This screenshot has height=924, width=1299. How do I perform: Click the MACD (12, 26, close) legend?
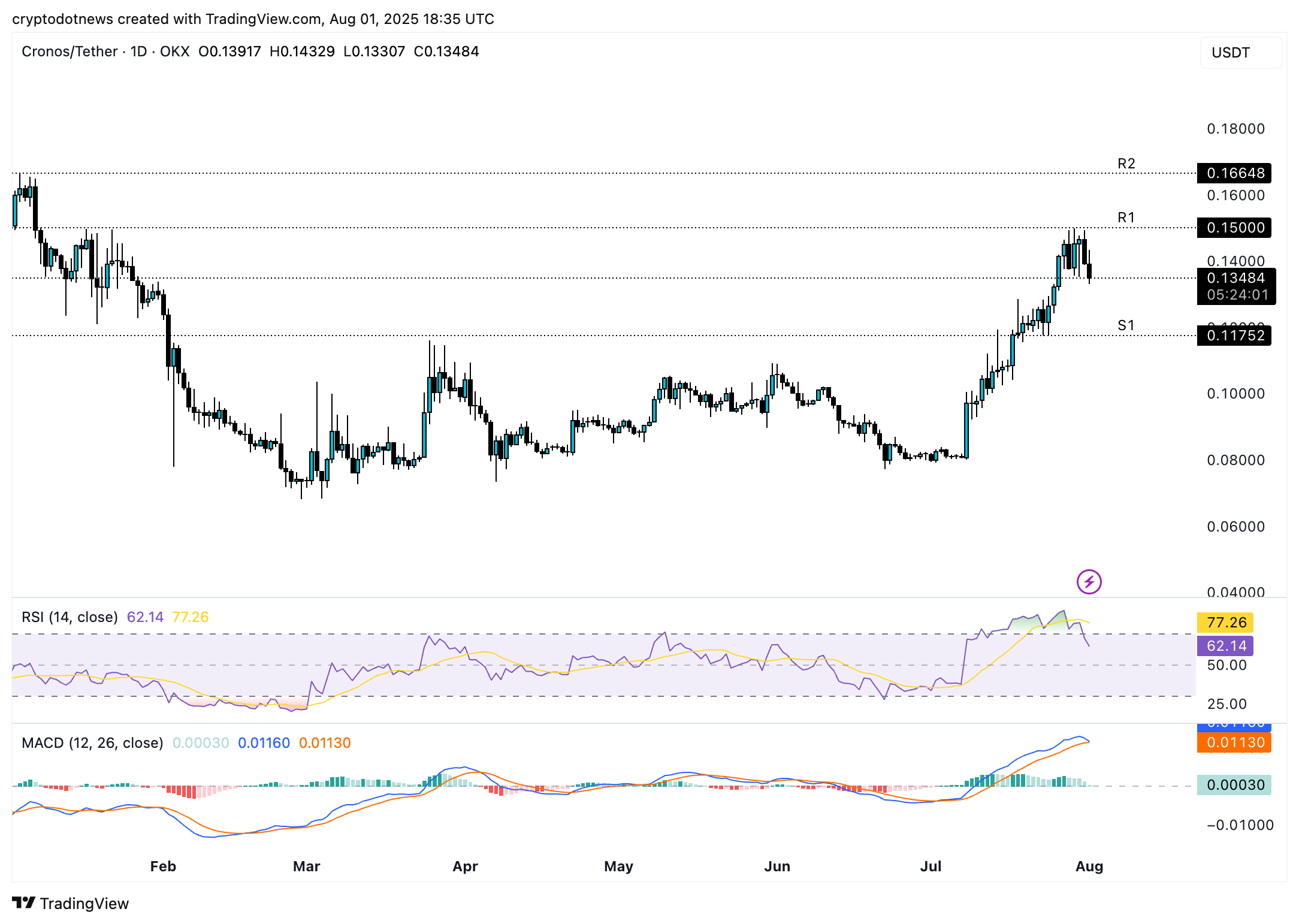click(x=92, y=743)
